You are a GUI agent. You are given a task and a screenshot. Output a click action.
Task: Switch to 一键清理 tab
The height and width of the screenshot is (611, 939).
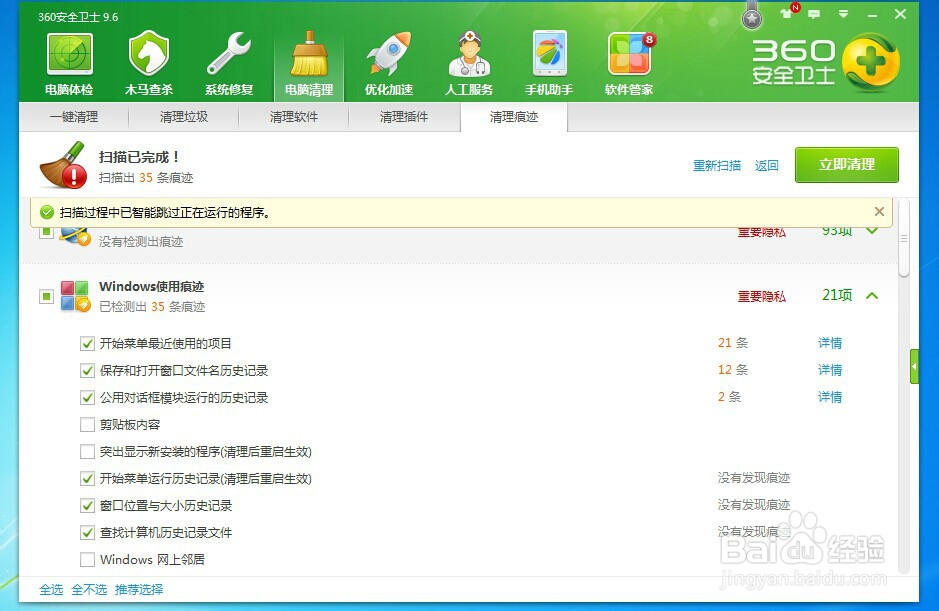tap(74, 117)
